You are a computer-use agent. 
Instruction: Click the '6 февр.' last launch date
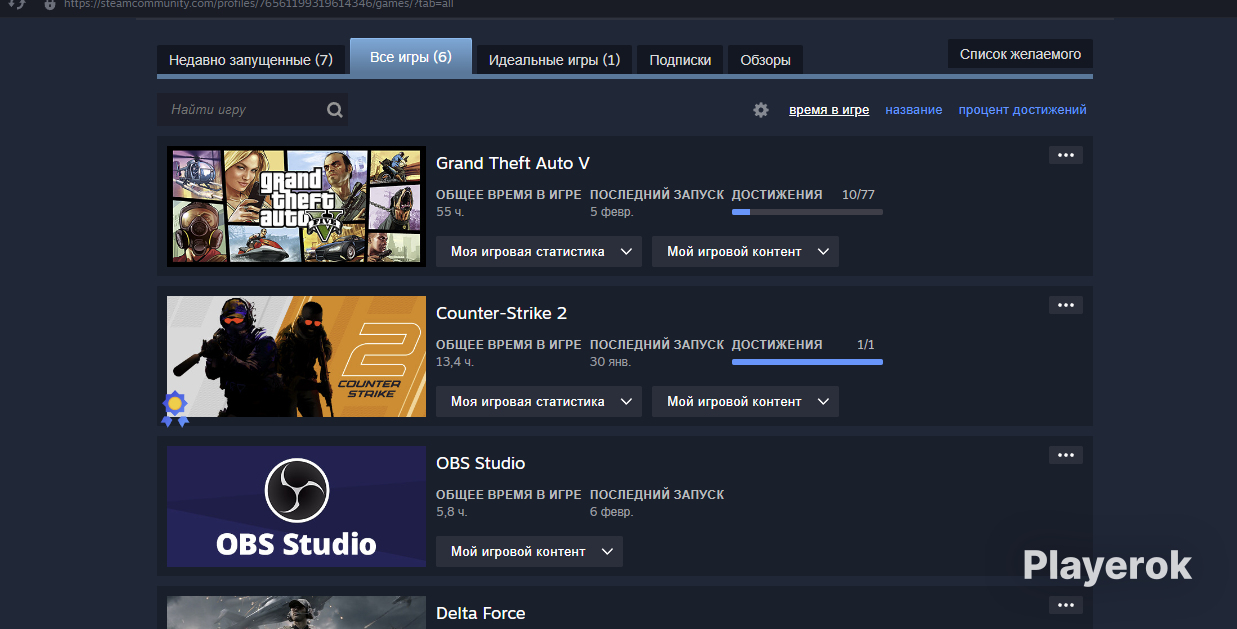coord(612,512)
